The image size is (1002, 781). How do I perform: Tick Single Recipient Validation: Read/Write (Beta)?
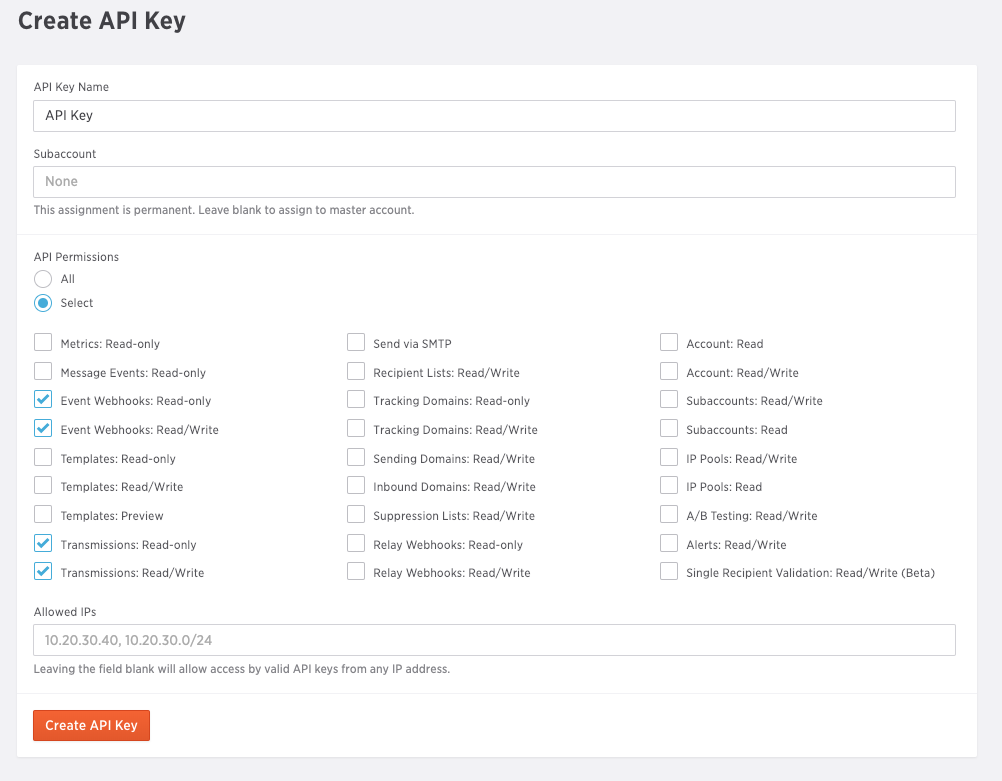coord(669,571)
